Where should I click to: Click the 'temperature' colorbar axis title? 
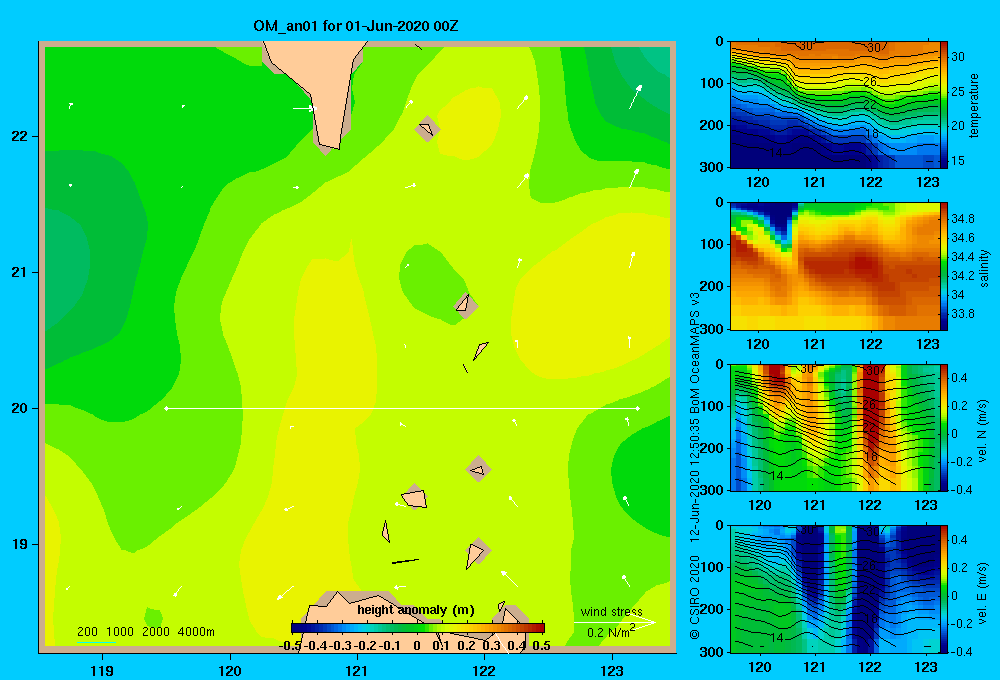pyautogui.click(x=974, y=105)
